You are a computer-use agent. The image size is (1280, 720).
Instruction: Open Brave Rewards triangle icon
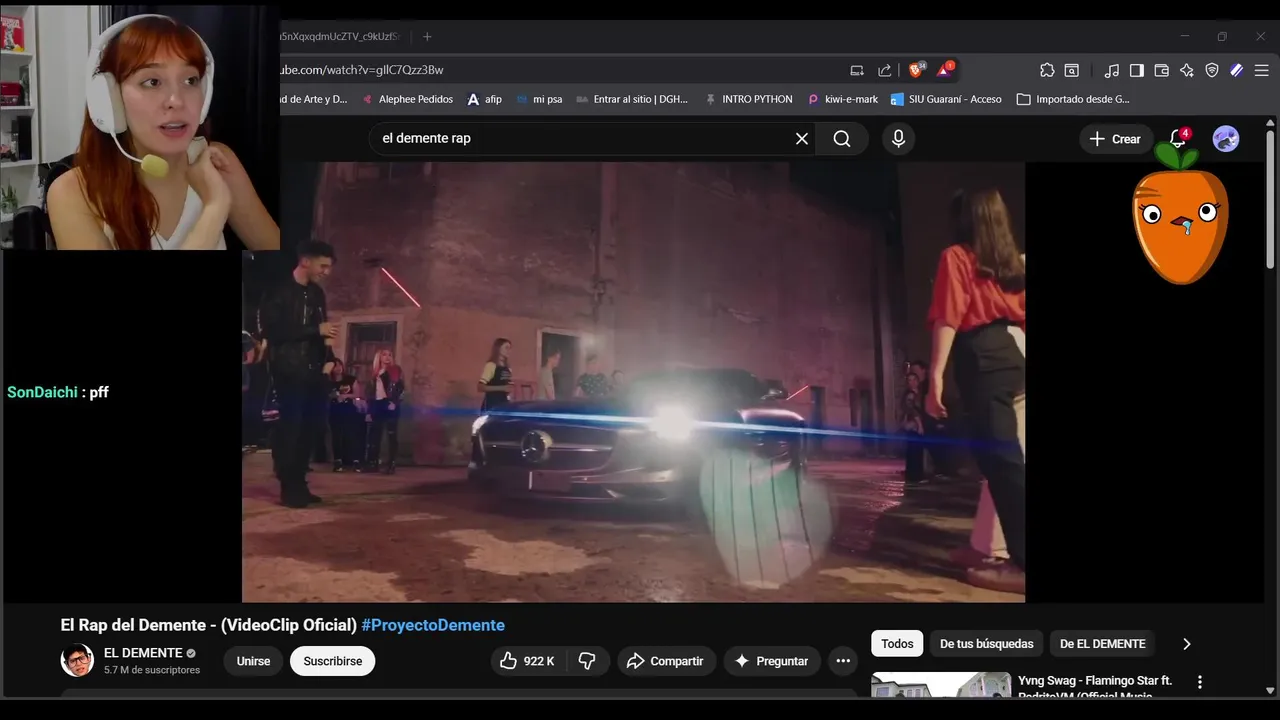click(945, 69)
